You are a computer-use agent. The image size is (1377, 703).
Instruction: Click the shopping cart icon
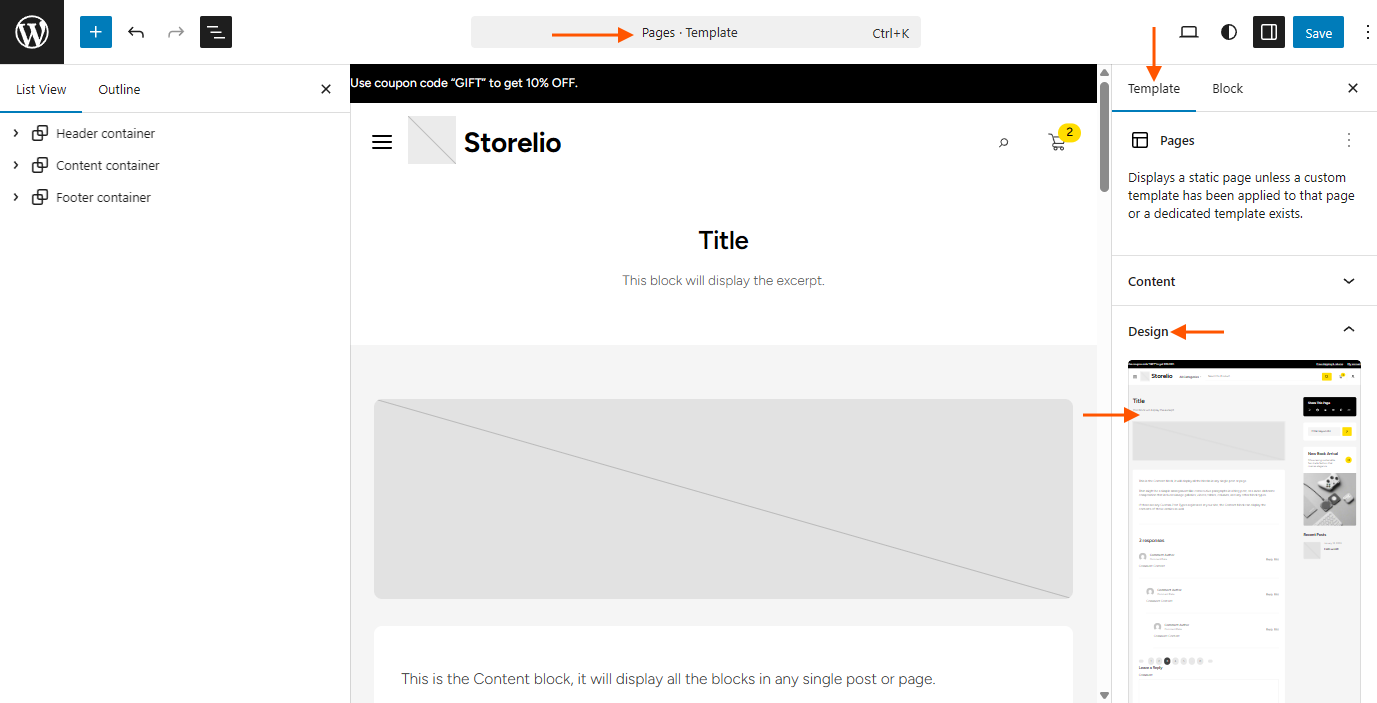click(x=1057, y=142)
